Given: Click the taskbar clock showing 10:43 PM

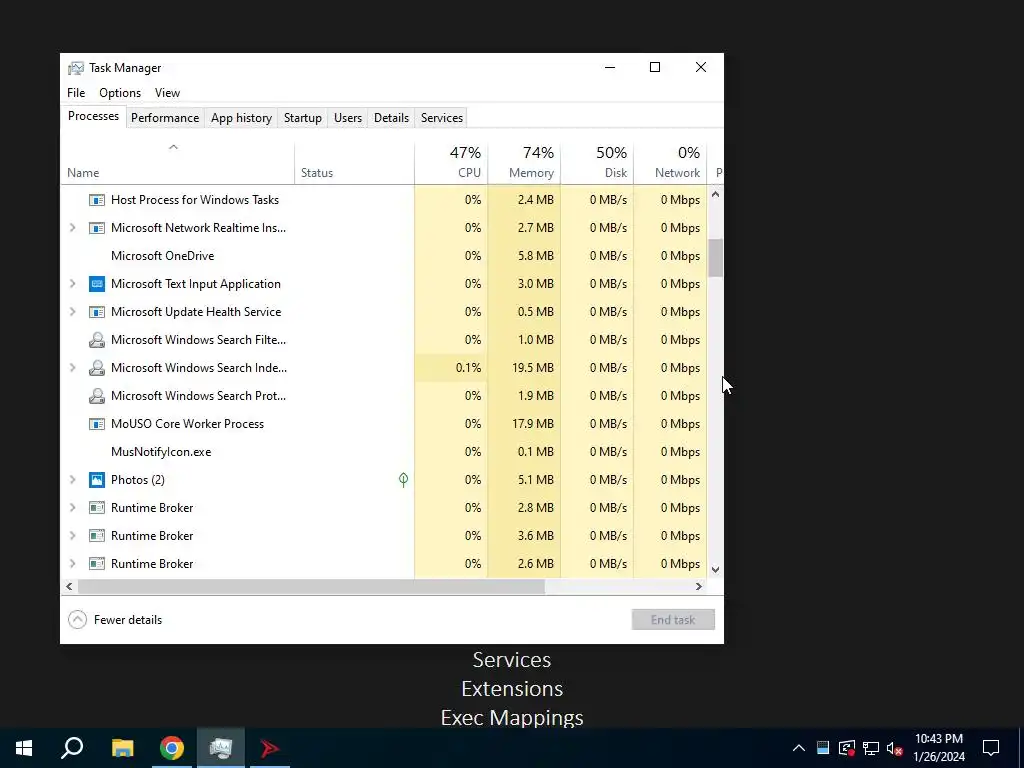Looking at the screenshot, I should pyautogui.click(x=939, y=748).
